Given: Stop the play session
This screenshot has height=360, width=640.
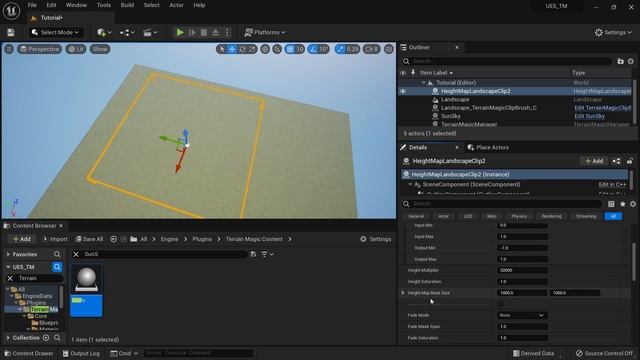Looking at the screenshot, I should pyautogui.click(x=204, y=32).
